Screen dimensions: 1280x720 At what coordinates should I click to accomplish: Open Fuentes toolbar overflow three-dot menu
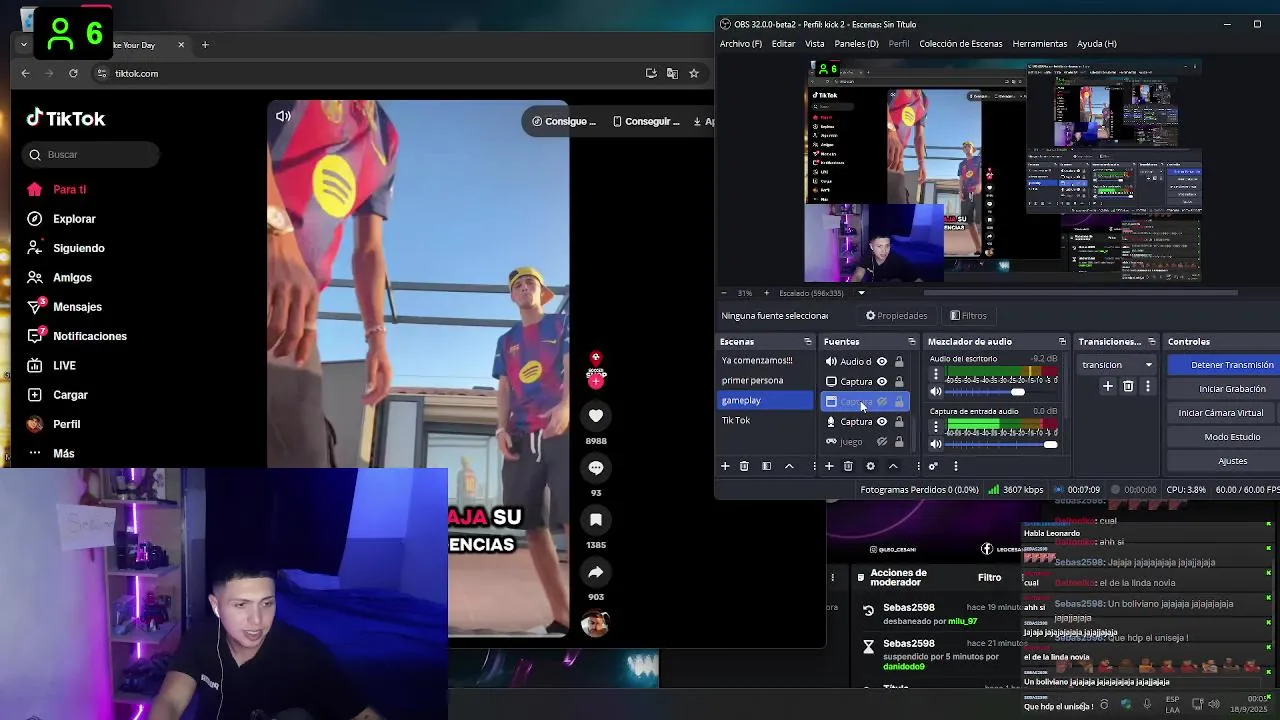pos(918,466)
